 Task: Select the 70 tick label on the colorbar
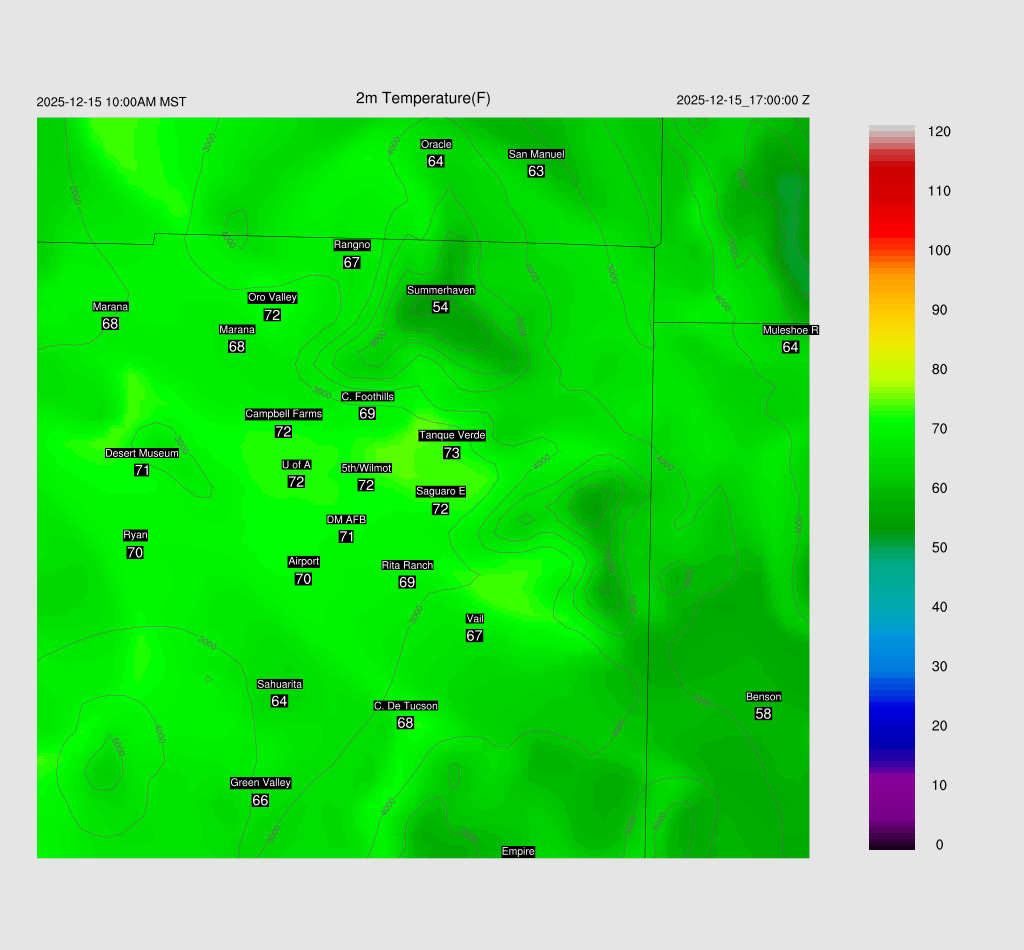pos(938,429)
